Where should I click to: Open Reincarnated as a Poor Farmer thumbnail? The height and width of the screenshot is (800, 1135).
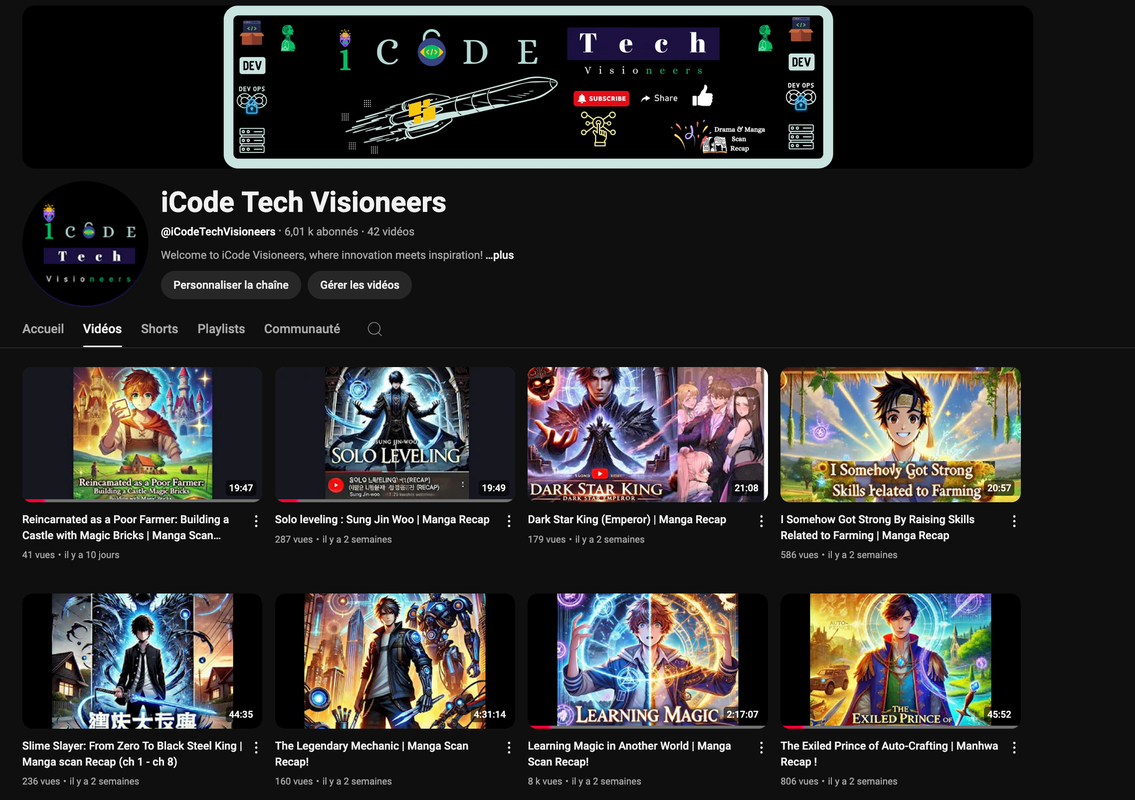(142, 434)
